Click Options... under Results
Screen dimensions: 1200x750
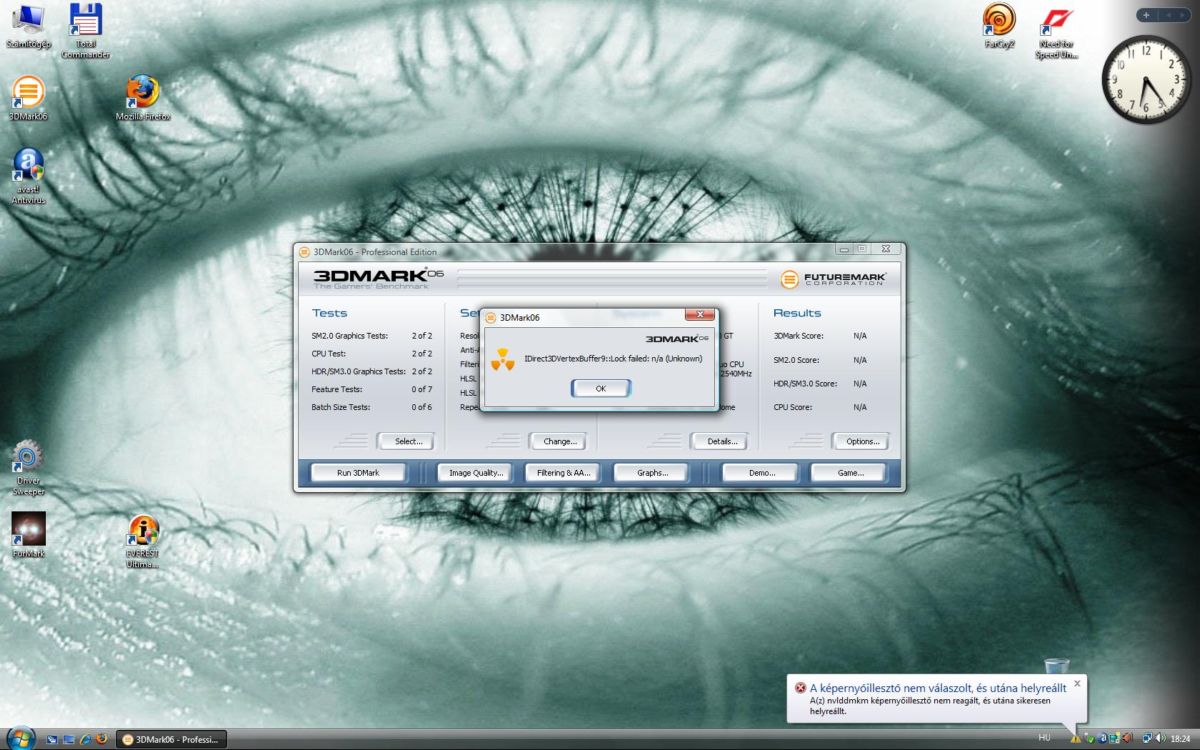coord(860,441)
